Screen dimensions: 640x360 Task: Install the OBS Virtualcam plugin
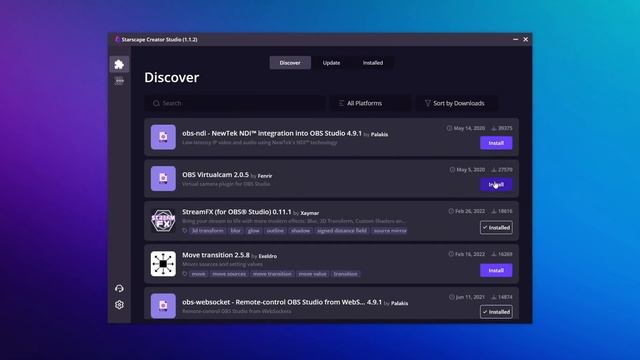(x=496, y=184)
